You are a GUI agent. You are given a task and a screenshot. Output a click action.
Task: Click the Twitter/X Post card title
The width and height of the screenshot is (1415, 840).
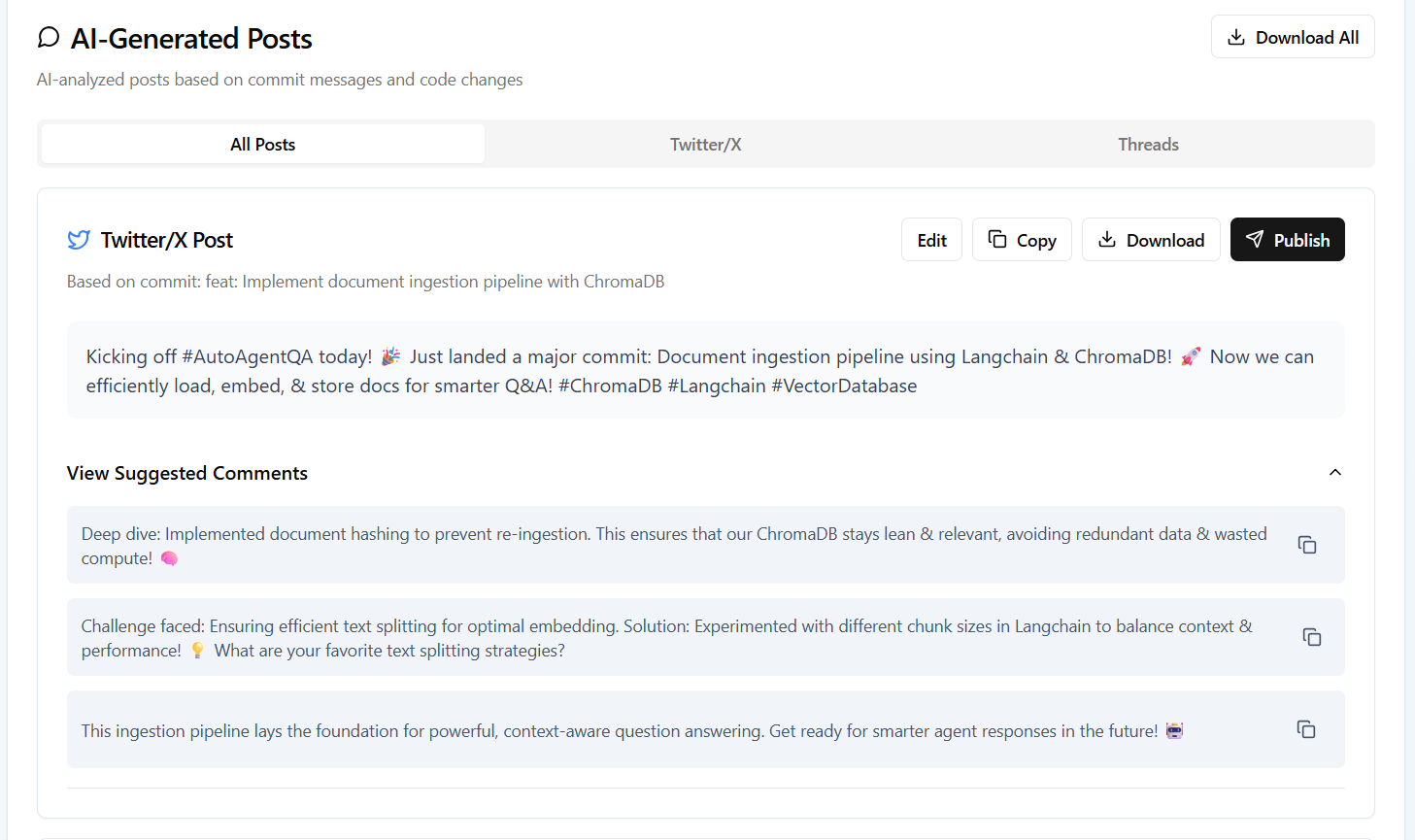tap(167, 240)
